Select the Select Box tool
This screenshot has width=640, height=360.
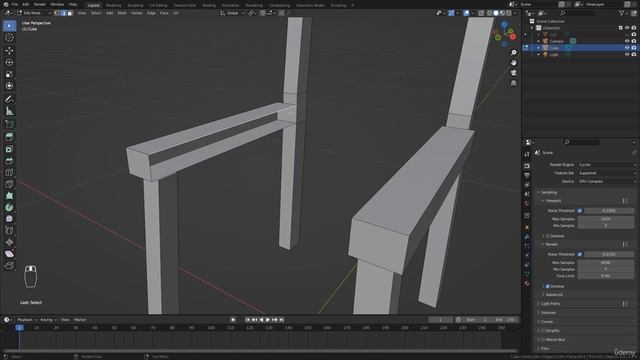[9, 26]
